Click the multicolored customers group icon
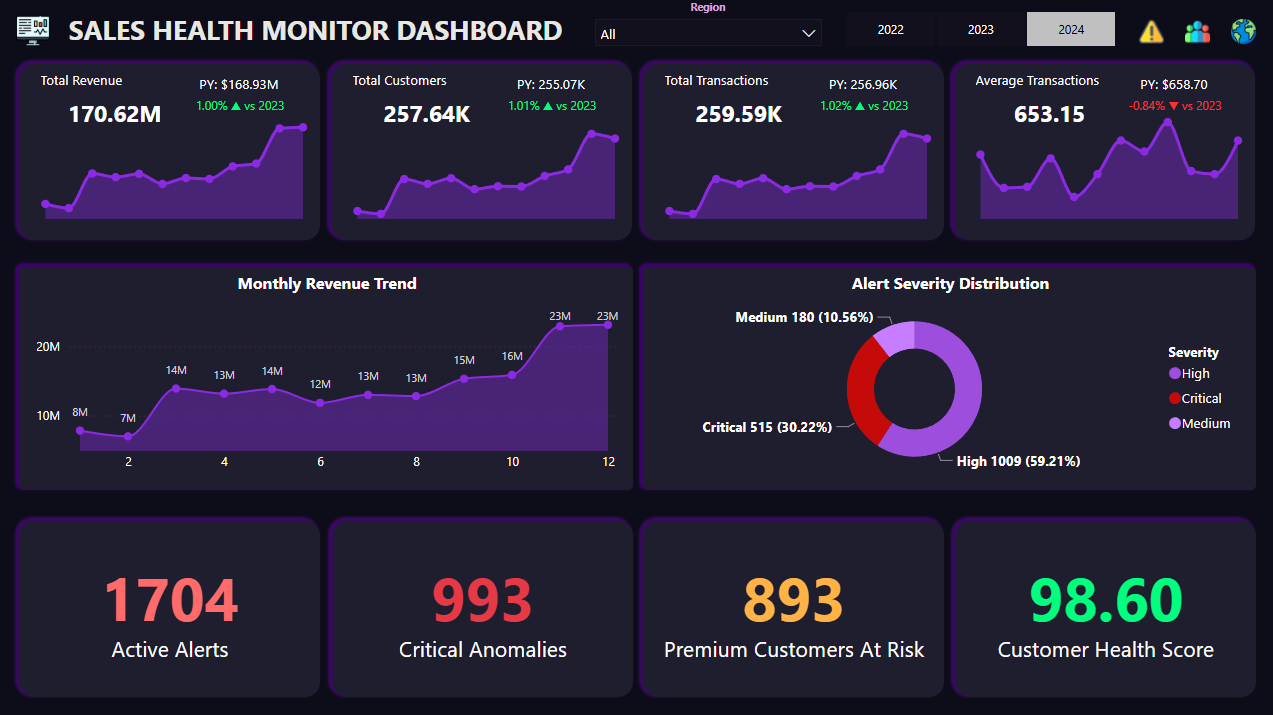Image resolution: width=1273 pixels, height=715 pixels. (x=1197, y=30)
